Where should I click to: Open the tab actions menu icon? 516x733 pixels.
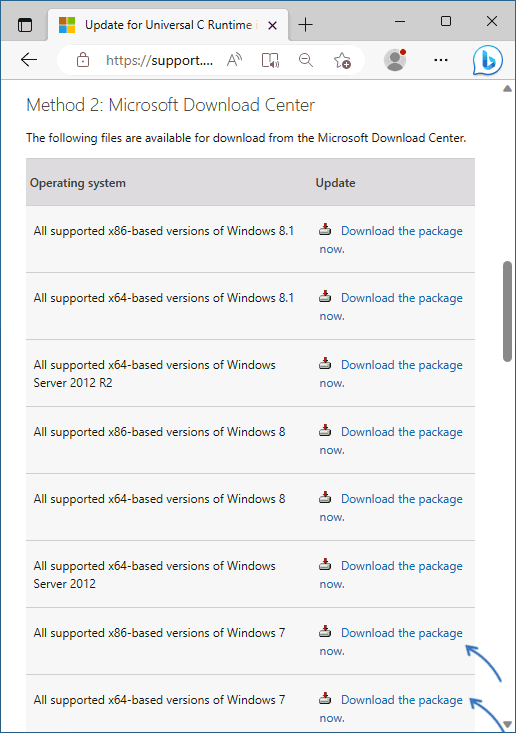[x=25, y=24]
